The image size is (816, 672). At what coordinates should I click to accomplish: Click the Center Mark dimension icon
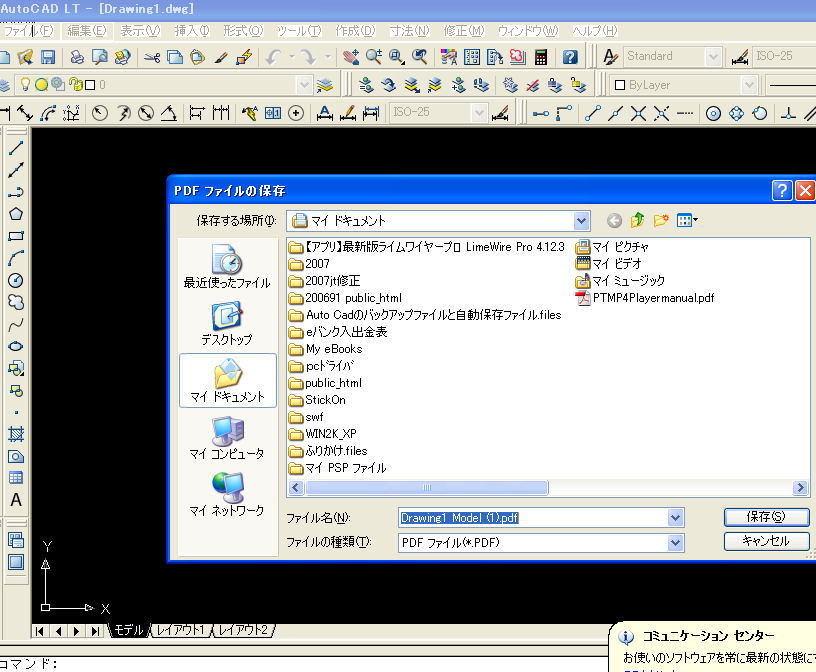(x=296, y=113)
